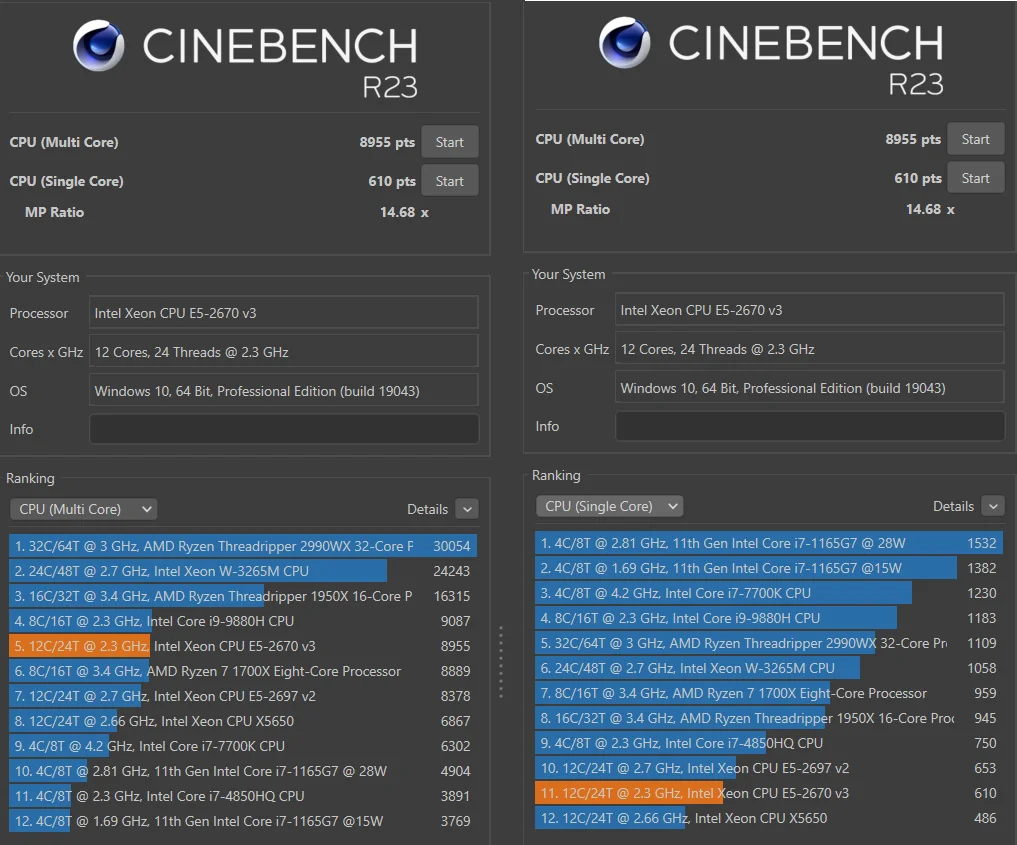
Task: Click Processor field in left window
Action: [284, 313]
